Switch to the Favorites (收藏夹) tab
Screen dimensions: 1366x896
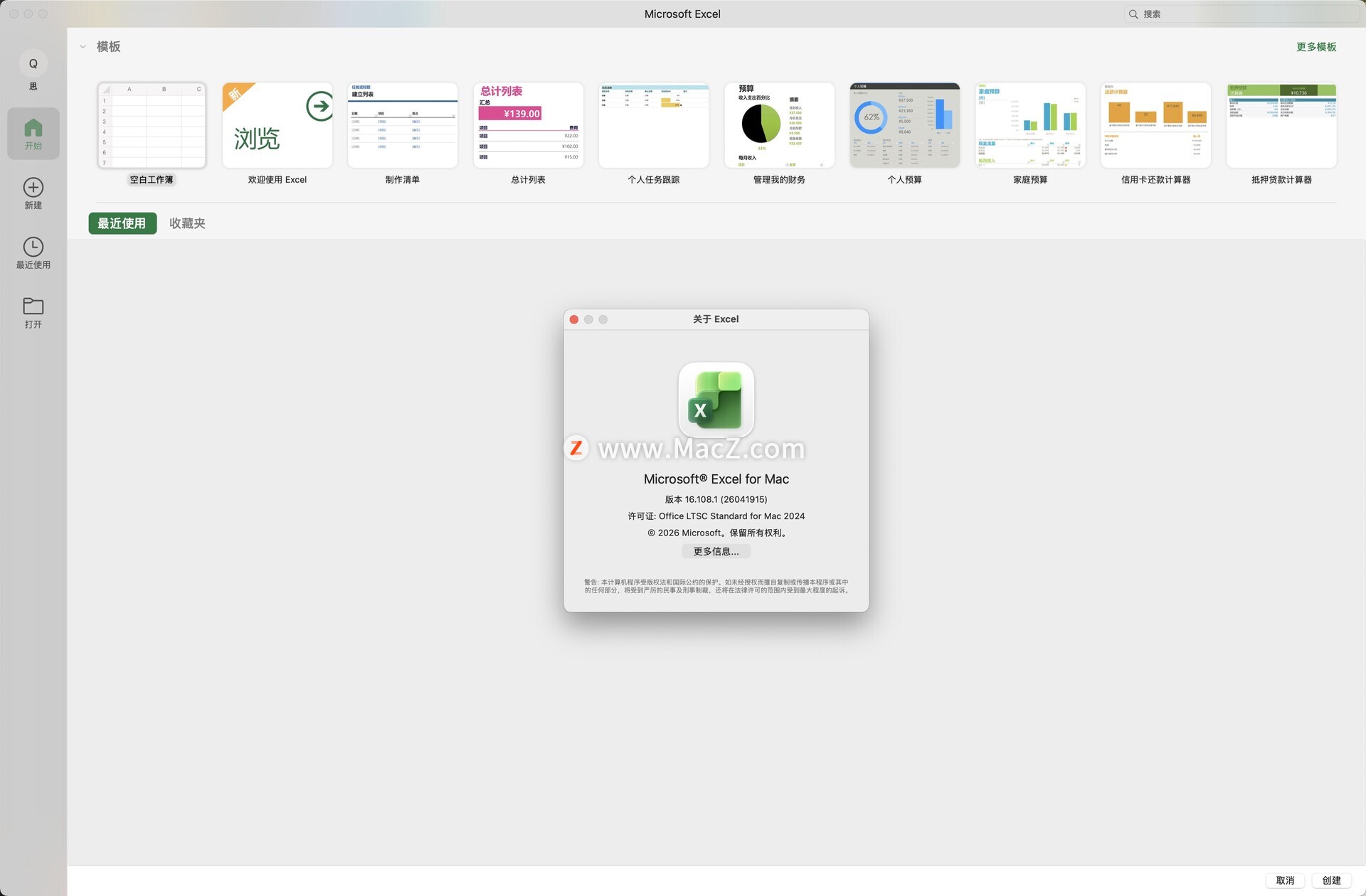[187, 223]
